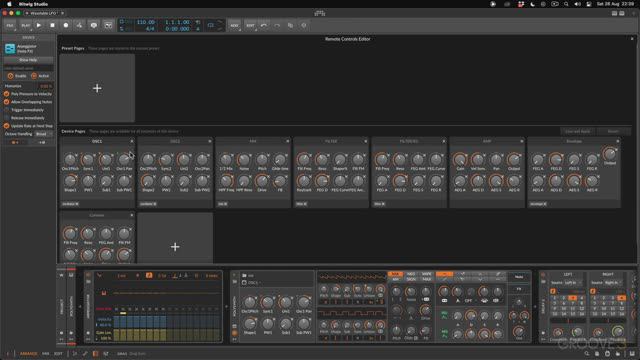Open the OSC1 remote page selector on Polysynth
640x360 pixels.
(x=254, y=282)
